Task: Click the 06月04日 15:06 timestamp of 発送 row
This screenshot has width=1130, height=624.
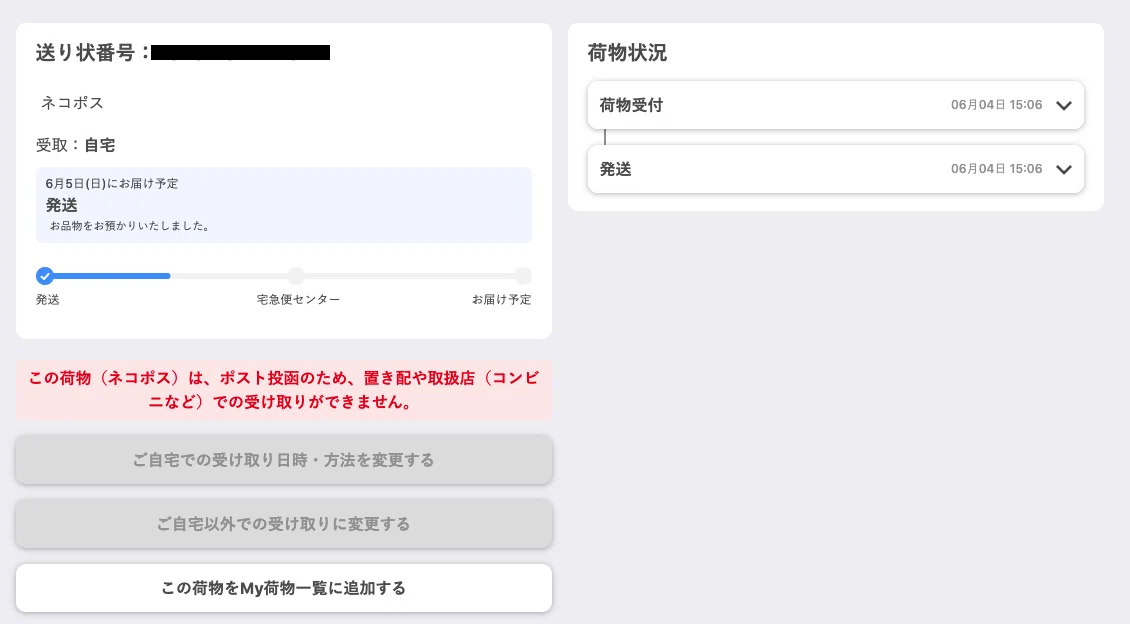Action: (x=996, y=169)
